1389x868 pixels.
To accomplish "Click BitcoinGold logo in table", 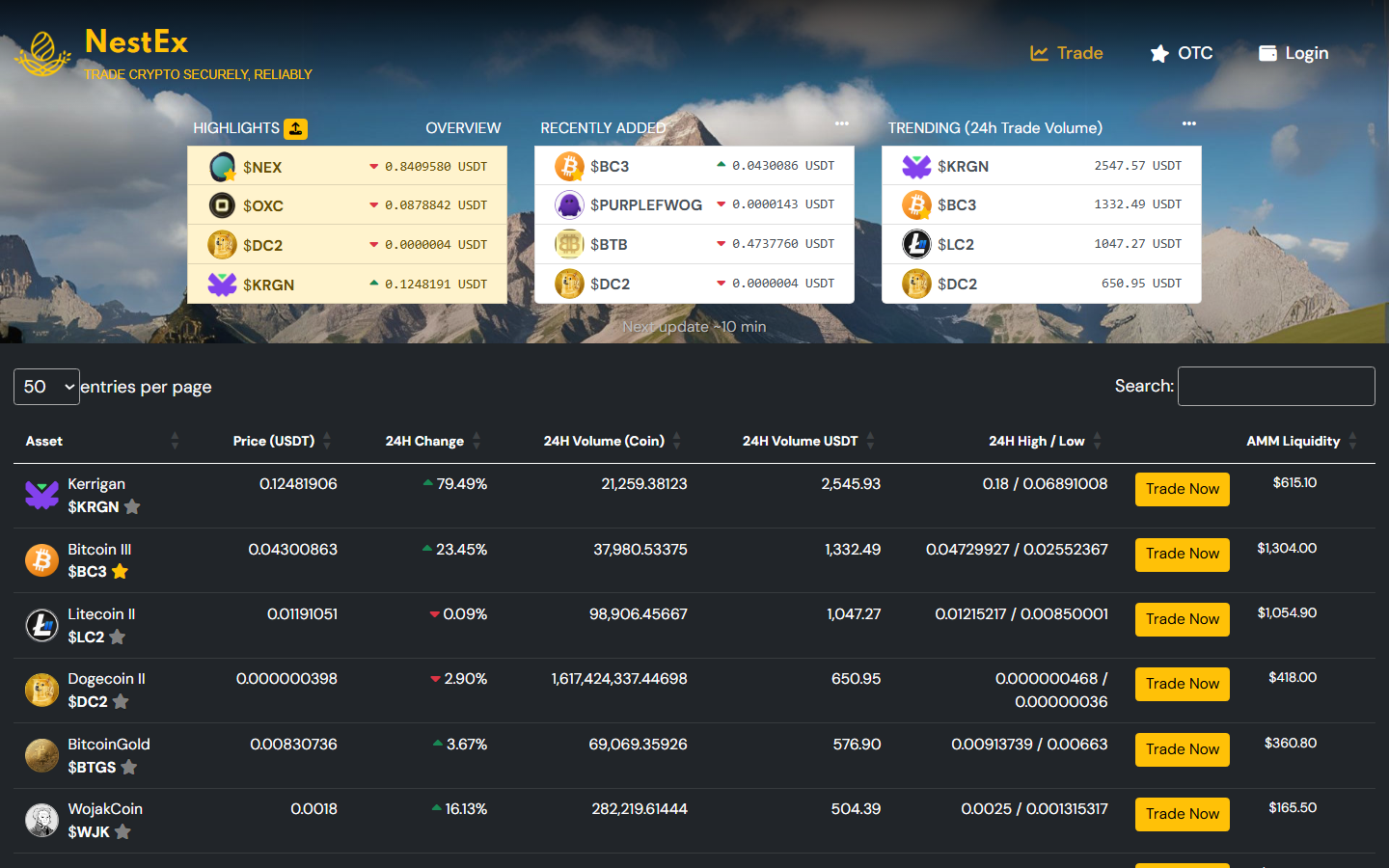I will (x=41, y=755).
